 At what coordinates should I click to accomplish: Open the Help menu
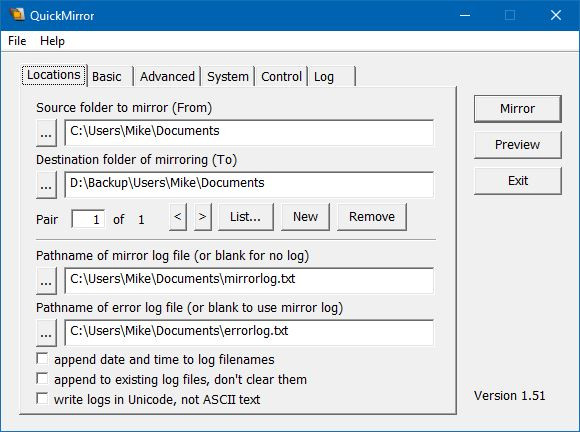pyautogui.click(x=52, y=41)
